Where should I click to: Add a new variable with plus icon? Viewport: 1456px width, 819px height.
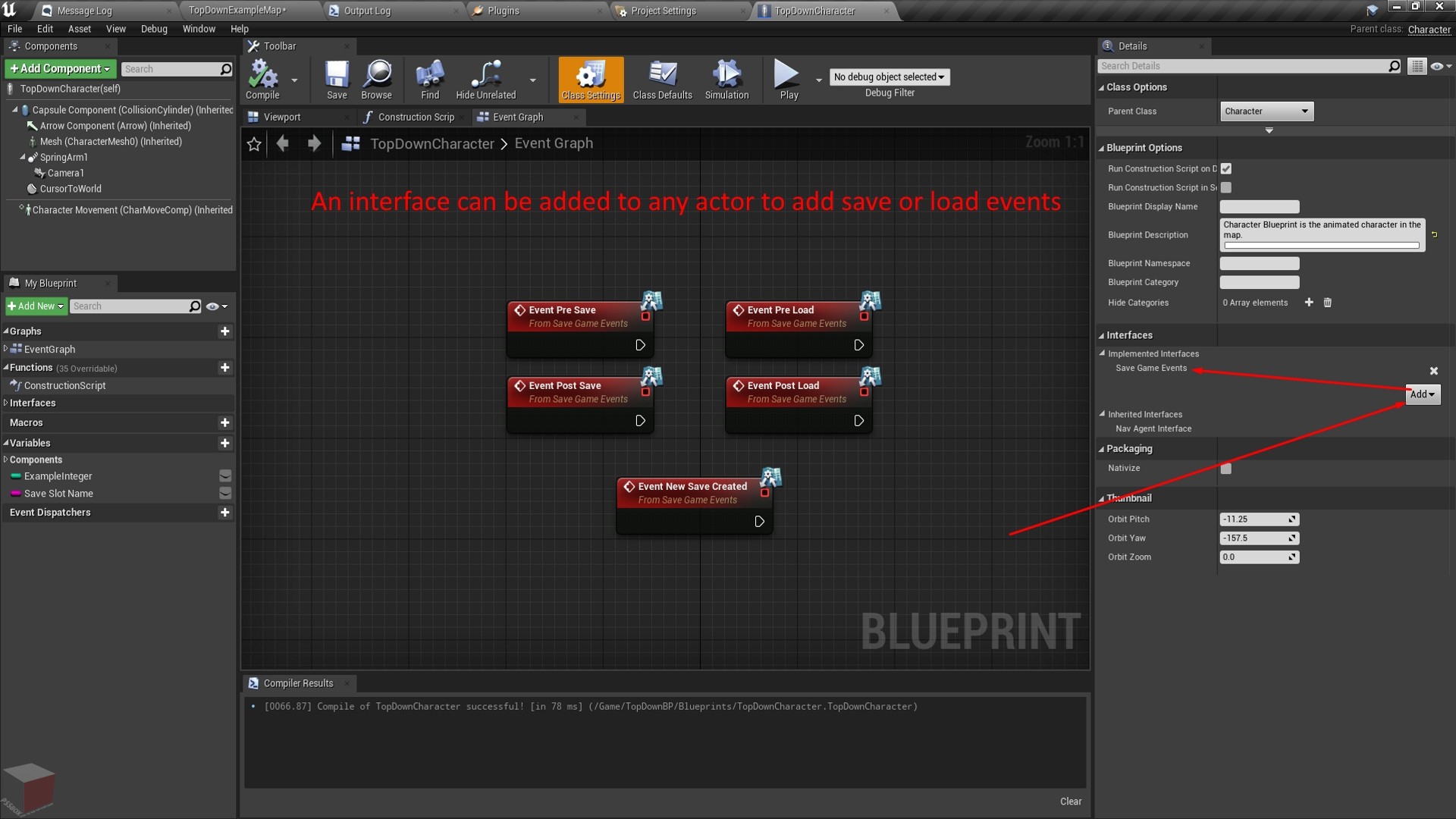pyautogui.click(x=224, y=443)
